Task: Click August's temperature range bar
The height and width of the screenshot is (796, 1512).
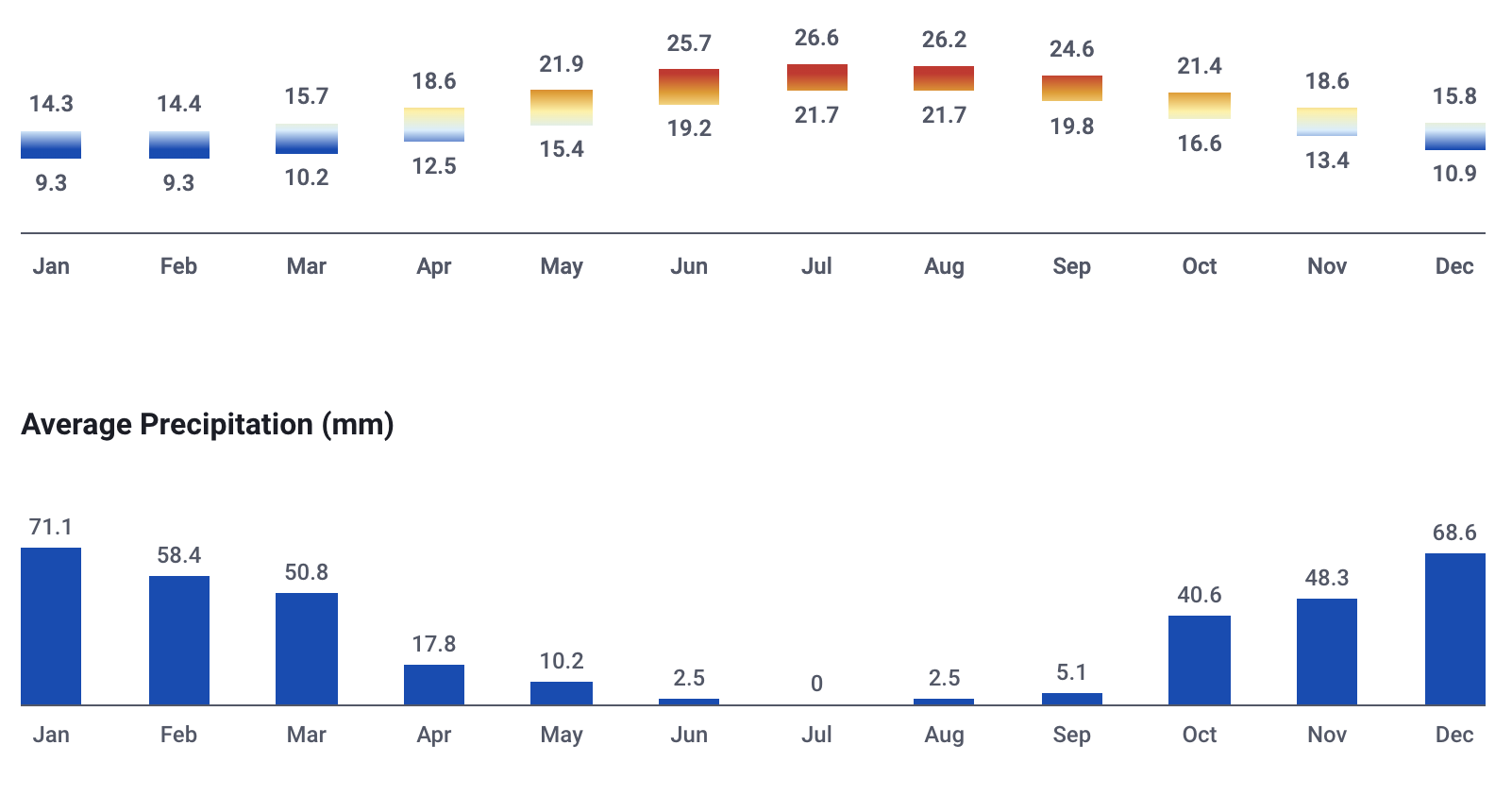Action: pos(944,78)
